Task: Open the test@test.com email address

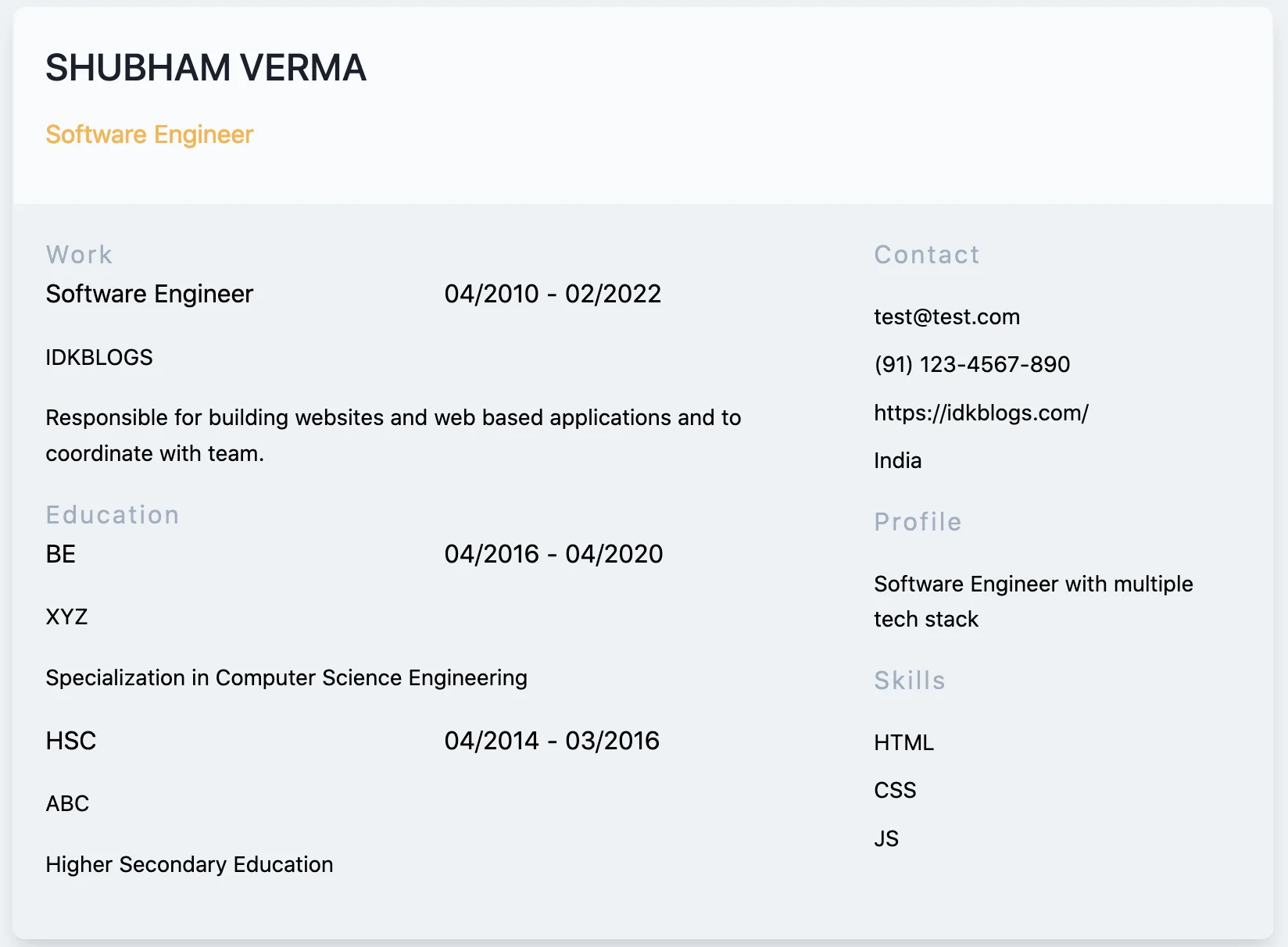Action: (x=946, y=316)
